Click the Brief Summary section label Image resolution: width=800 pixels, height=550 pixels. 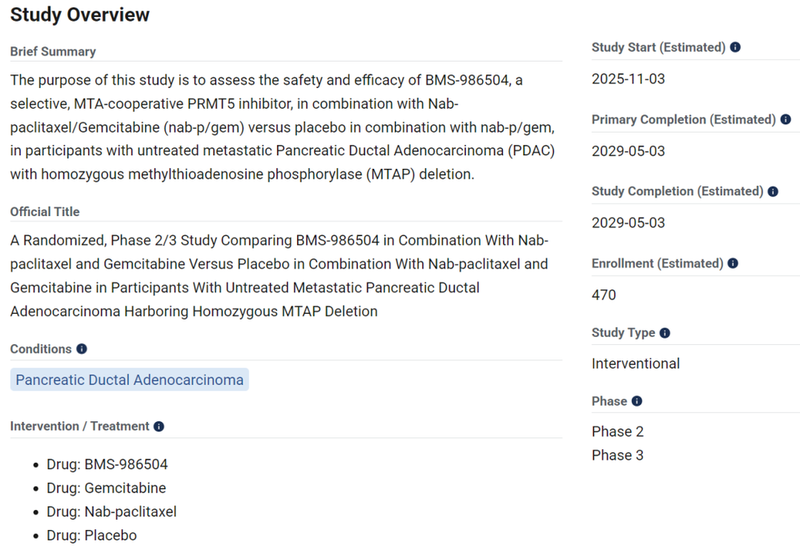53,52
